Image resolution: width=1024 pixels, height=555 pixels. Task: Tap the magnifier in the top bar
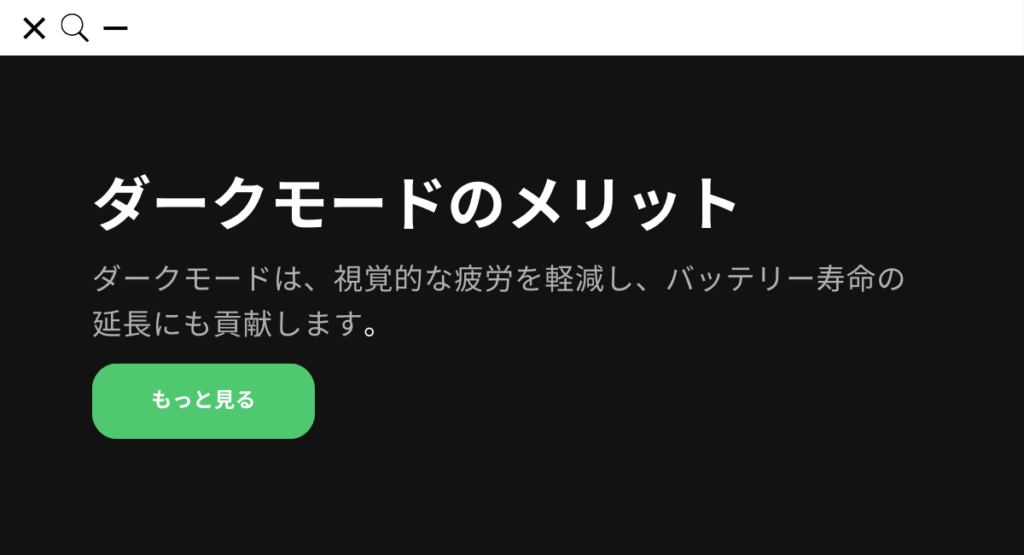(x=74, y=28)
